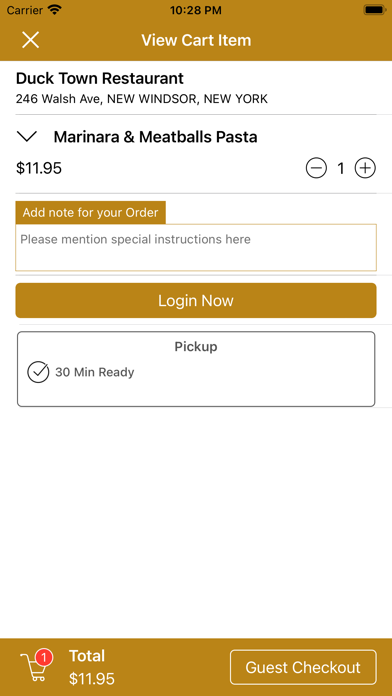Image resolution: width=392 pixels, height=696 pixels.
Task: Click the Login Now button
Action: coord(196,301)
